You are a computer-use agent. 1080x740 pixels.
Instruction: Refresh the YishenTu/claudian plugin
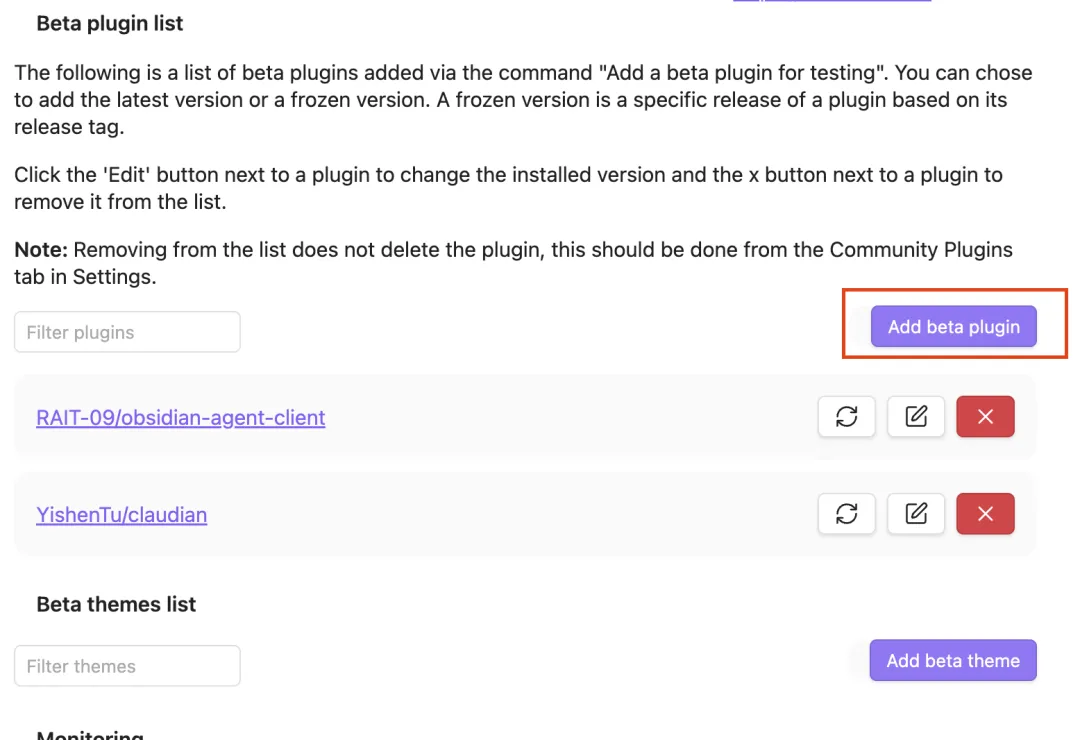click(x=846, y=514)
